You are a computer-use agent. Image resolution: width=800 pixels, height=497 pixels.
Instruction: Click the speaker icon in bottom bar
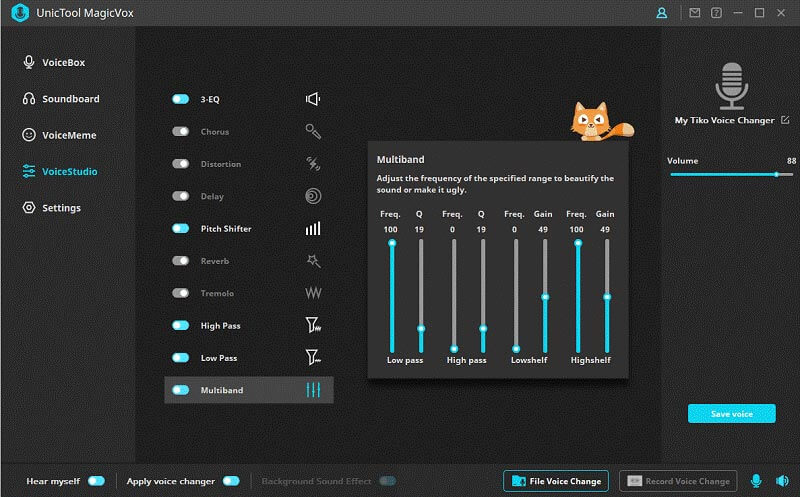click(782, 481)
